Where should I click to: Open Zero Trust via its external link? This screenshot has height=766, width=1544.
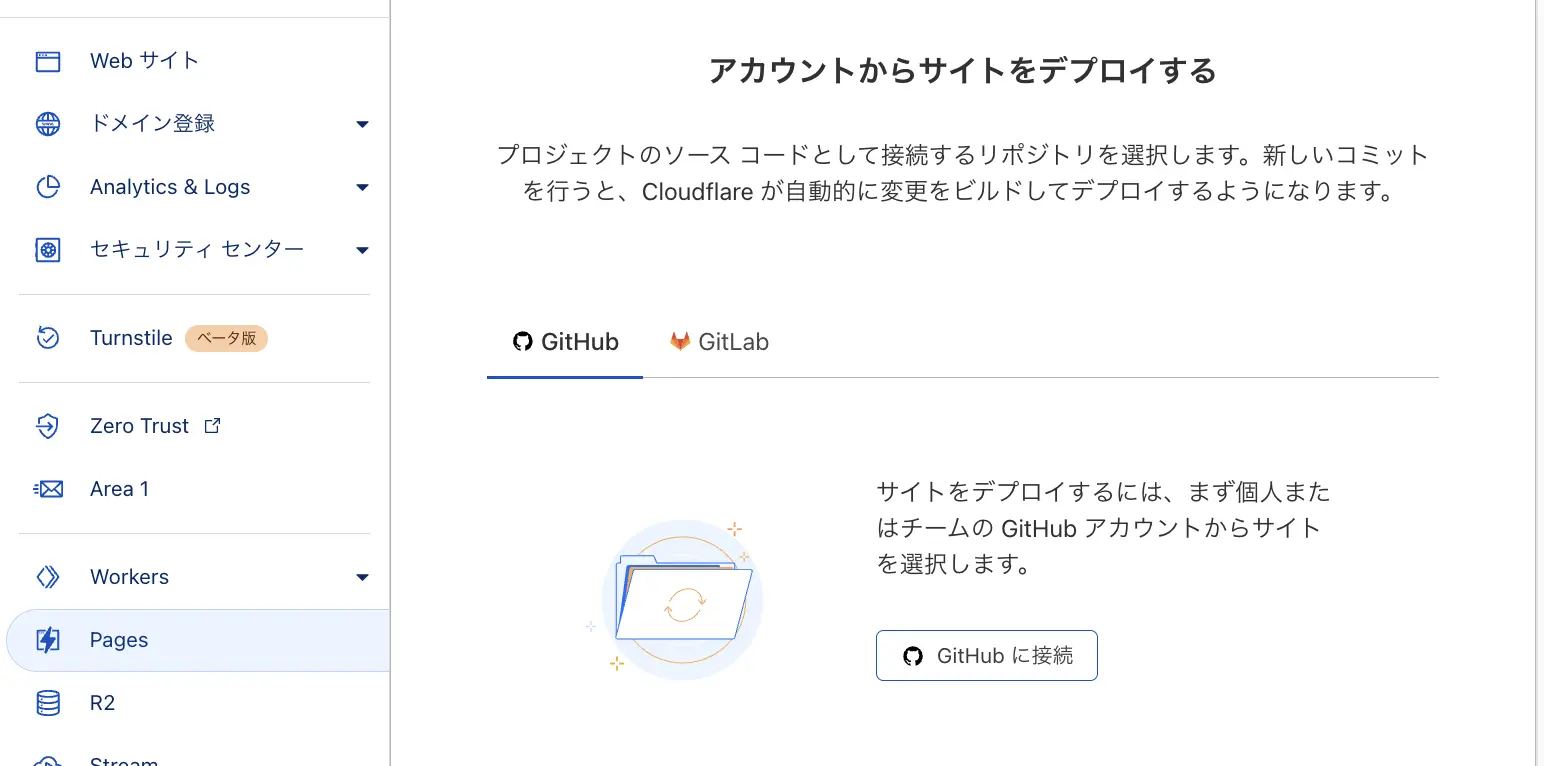point(212,425)
